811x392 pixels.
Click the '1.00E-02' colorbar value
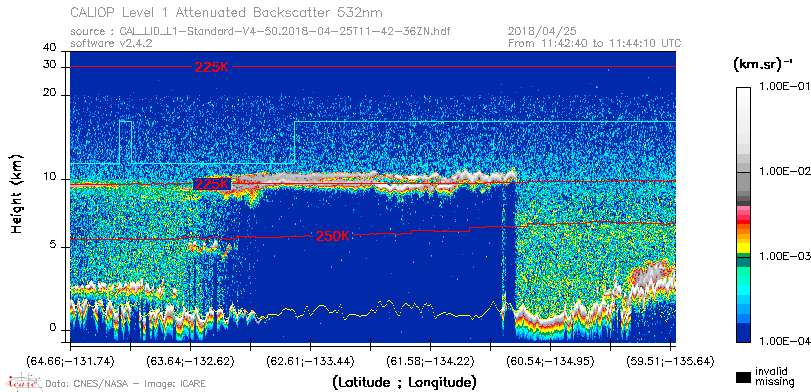[x=786, y=171]
